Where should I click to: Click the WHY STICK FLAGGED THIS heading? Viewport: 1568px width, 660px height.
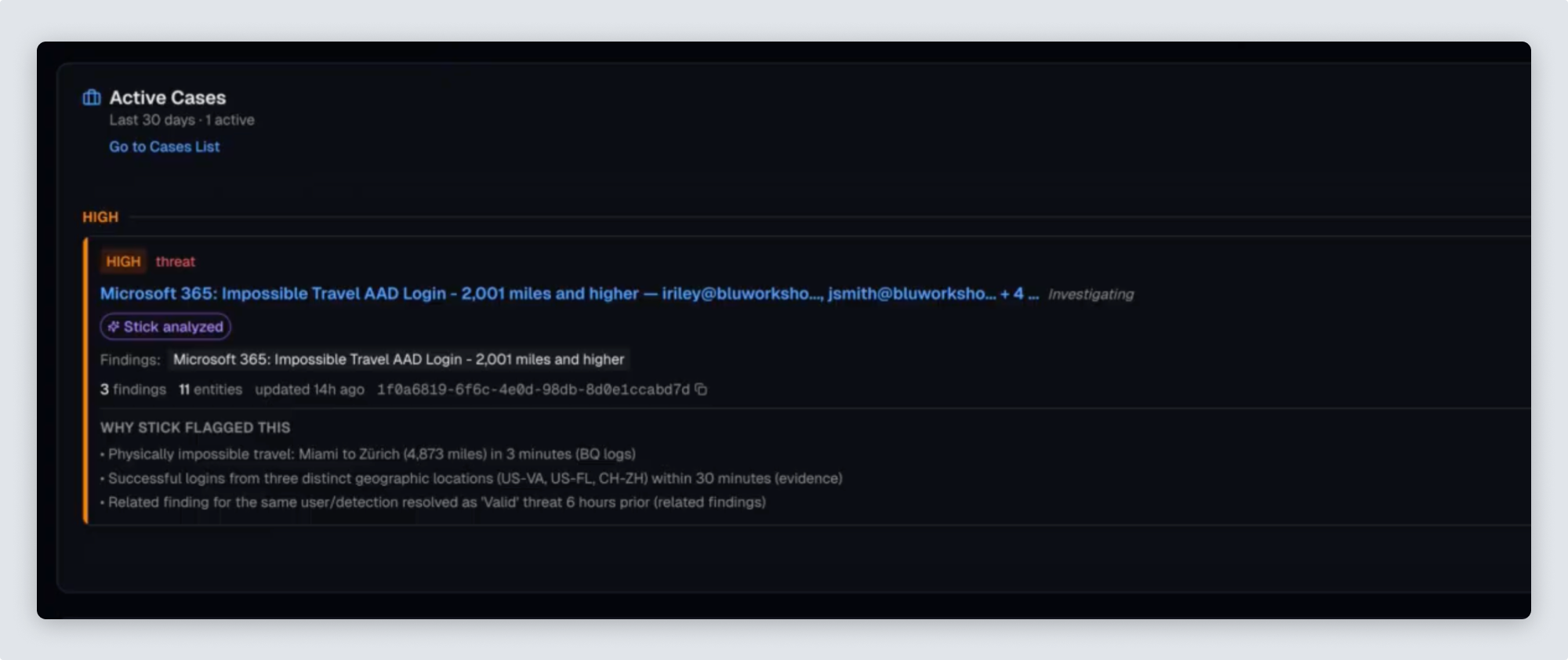(195, 427)
